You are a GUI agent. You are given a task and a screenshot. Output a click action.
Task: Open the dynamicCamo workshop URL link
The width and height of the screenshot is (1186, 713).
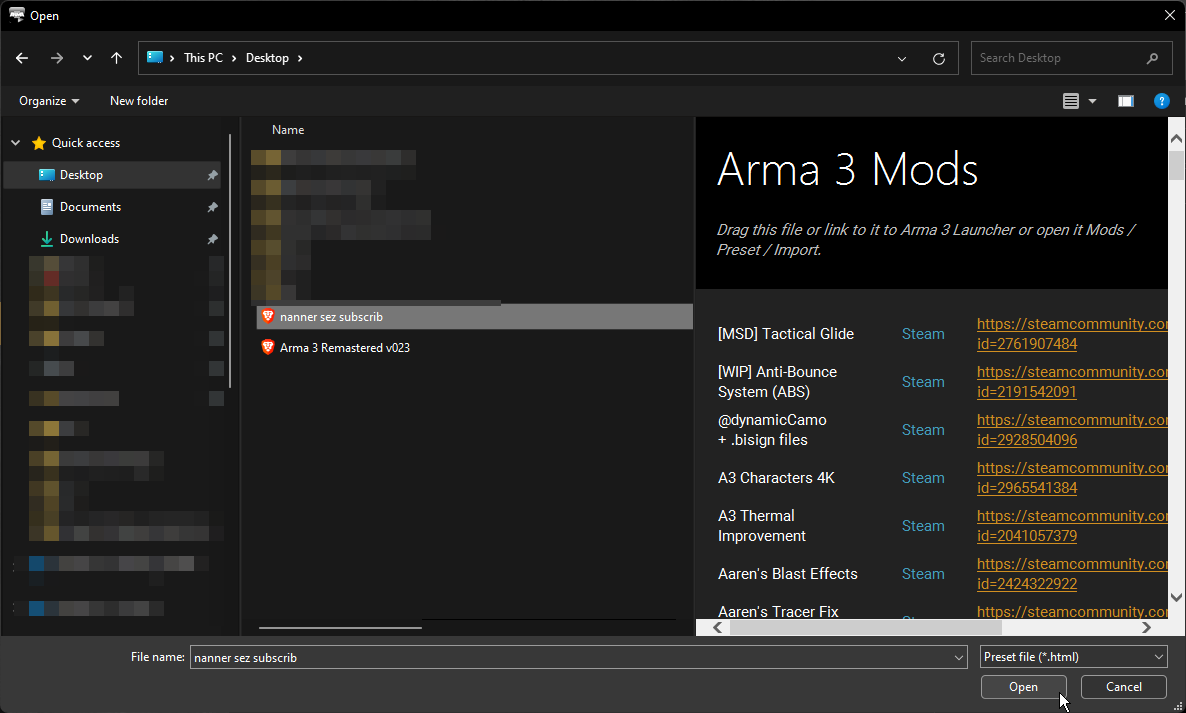(1072, 429)
